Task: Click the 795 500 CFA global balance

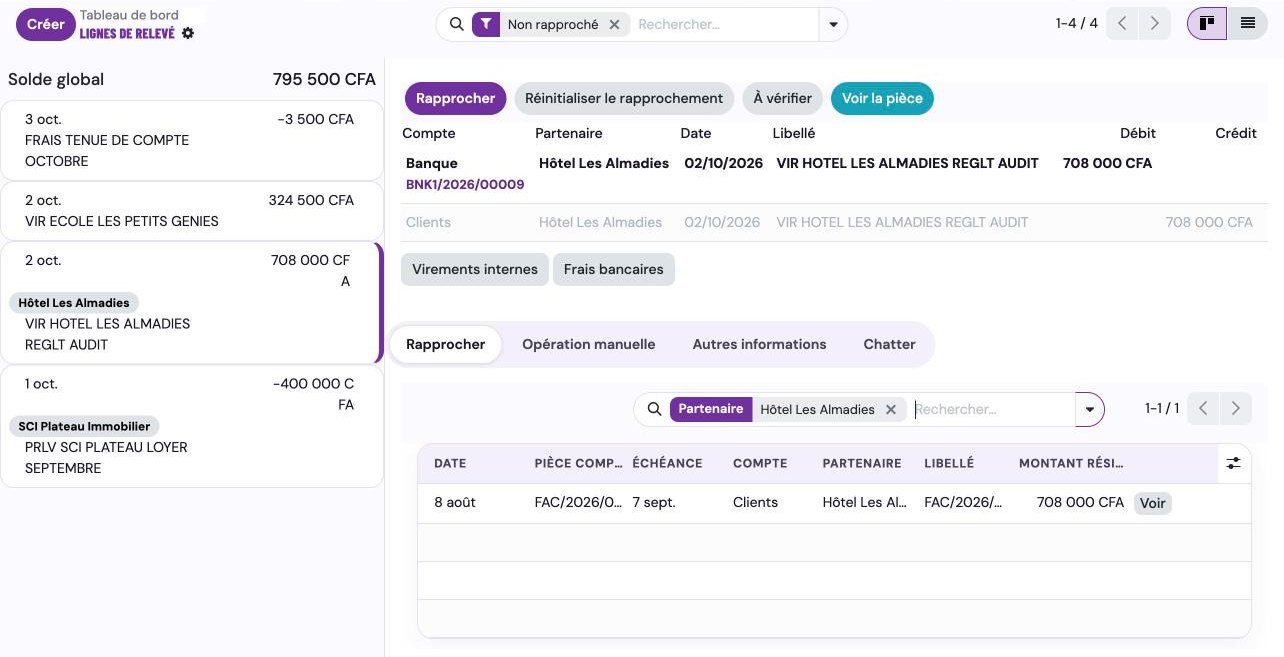Action: point(324,79)
